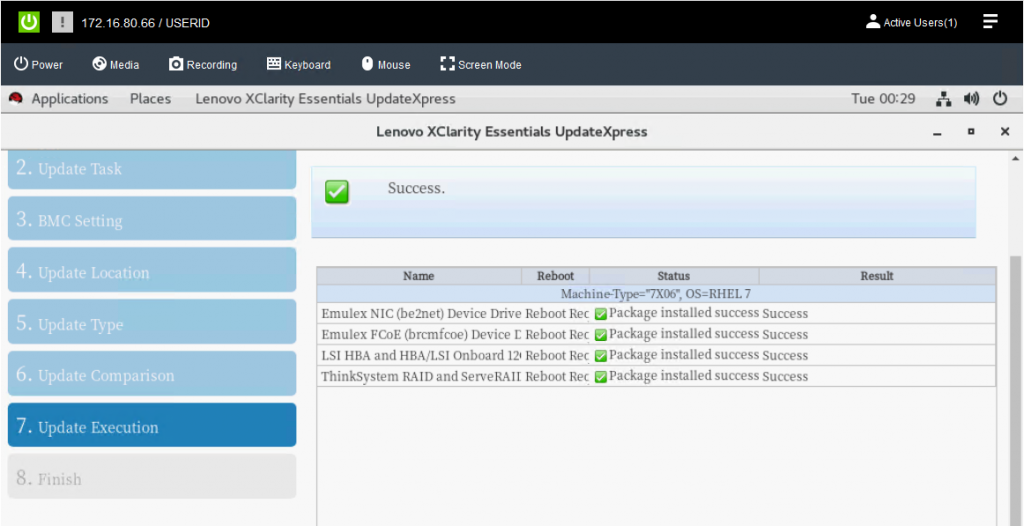Screen dimensions: 1024x526
Task: Open the Screen Mode menu
Action: [481, 64]
